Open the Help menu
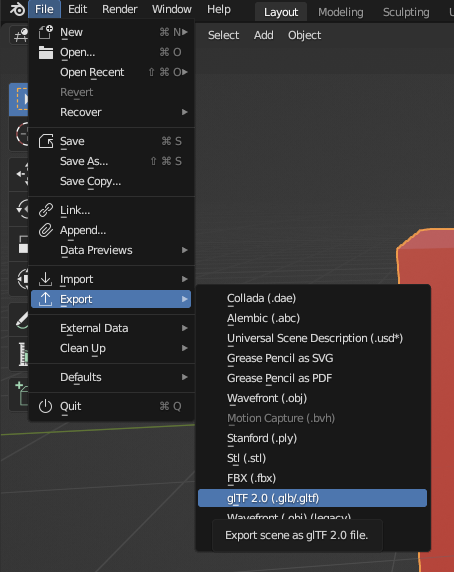 219,9
